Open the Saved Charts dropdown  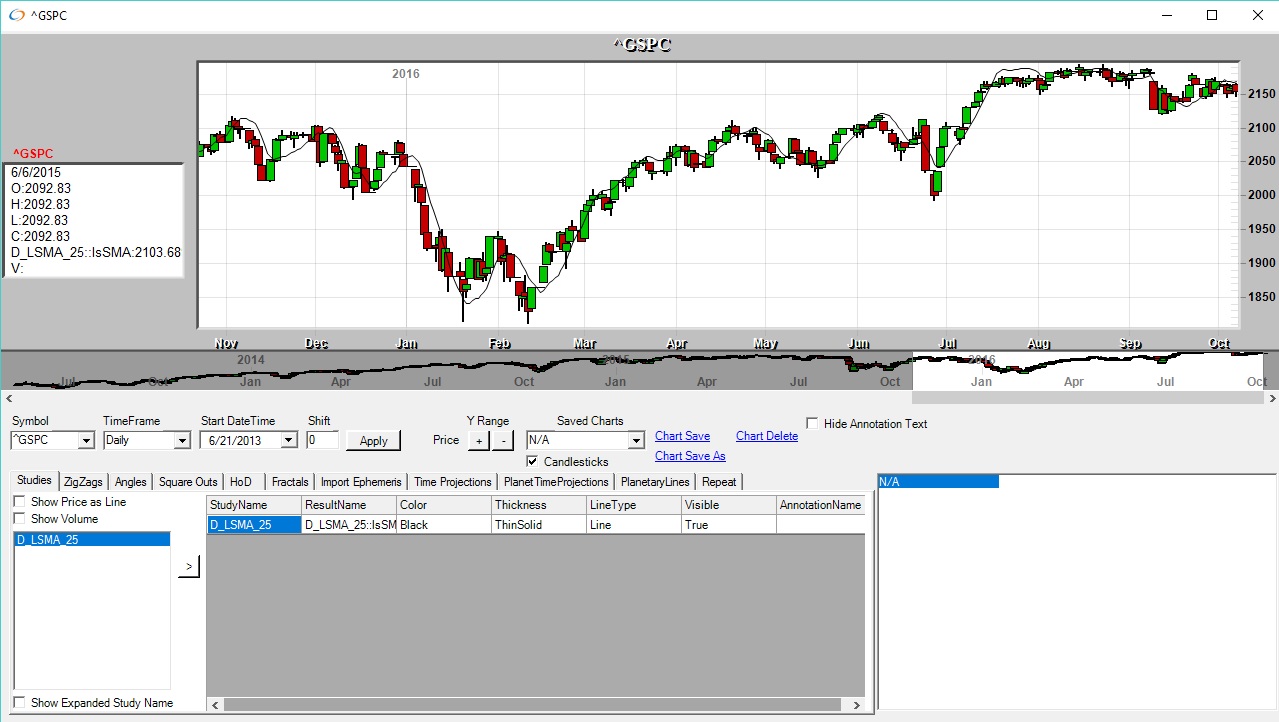point(636,440)
